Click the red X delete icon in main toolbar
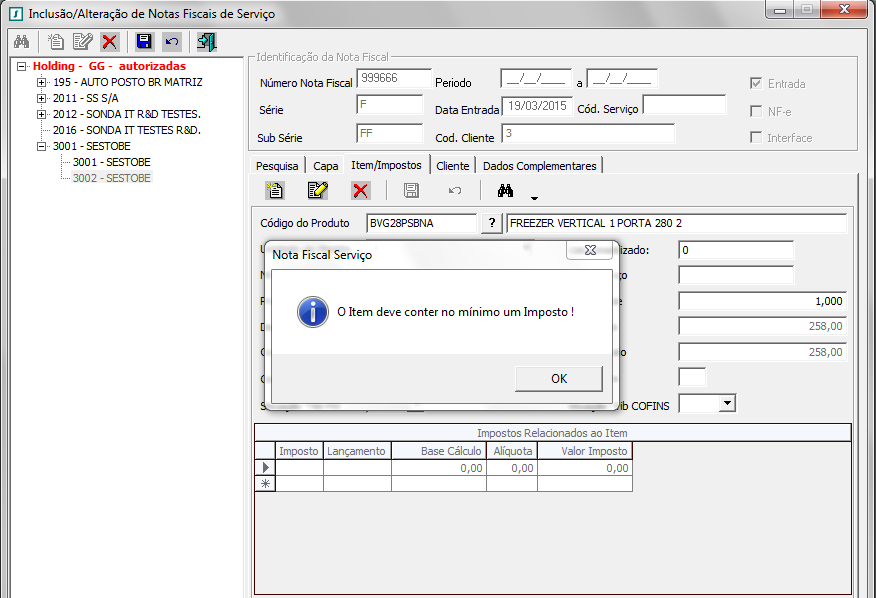This screenshot has height=598, width=876. click(110, 42)
